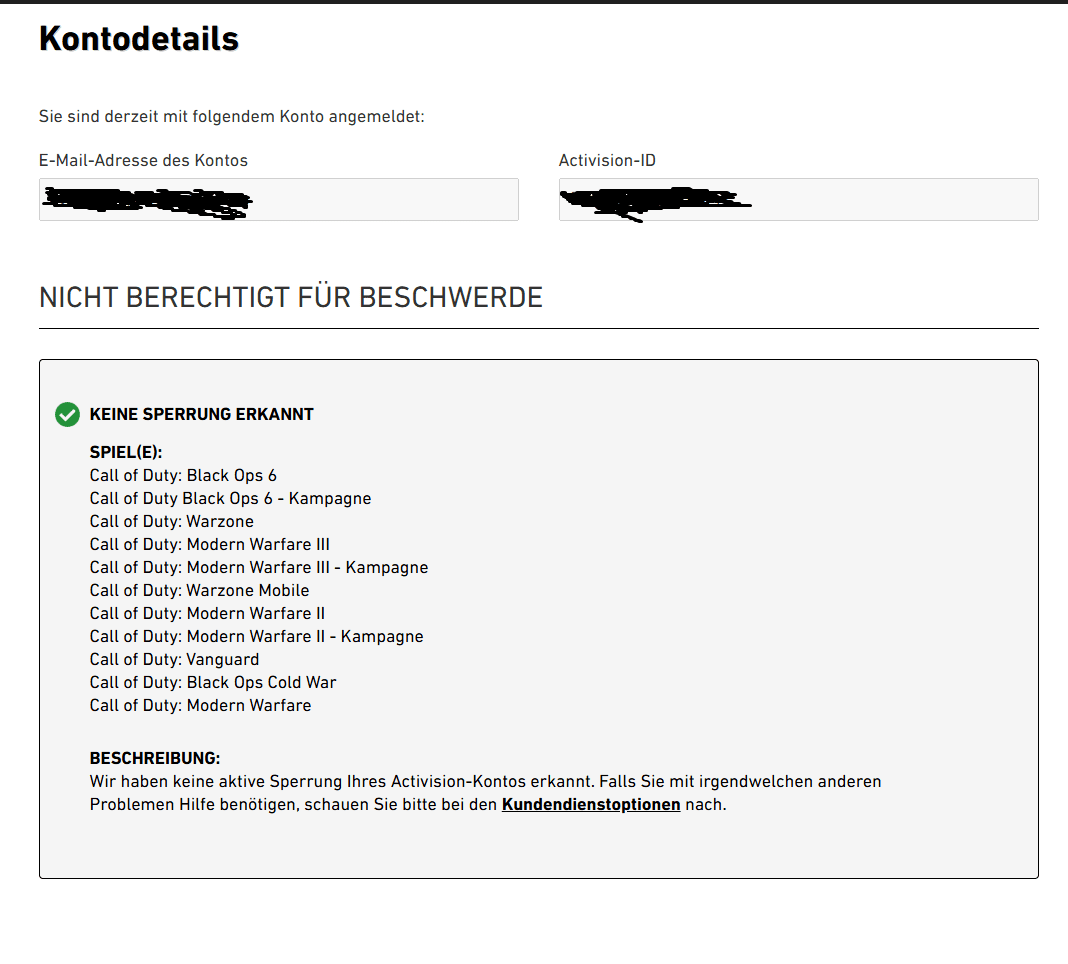Click the Activision-ID field

798,199
